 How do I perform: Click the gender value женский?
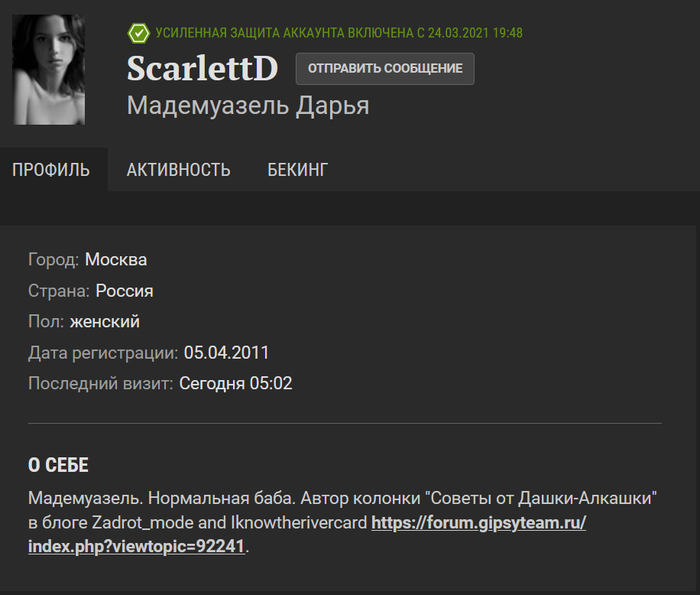point(105,321)
